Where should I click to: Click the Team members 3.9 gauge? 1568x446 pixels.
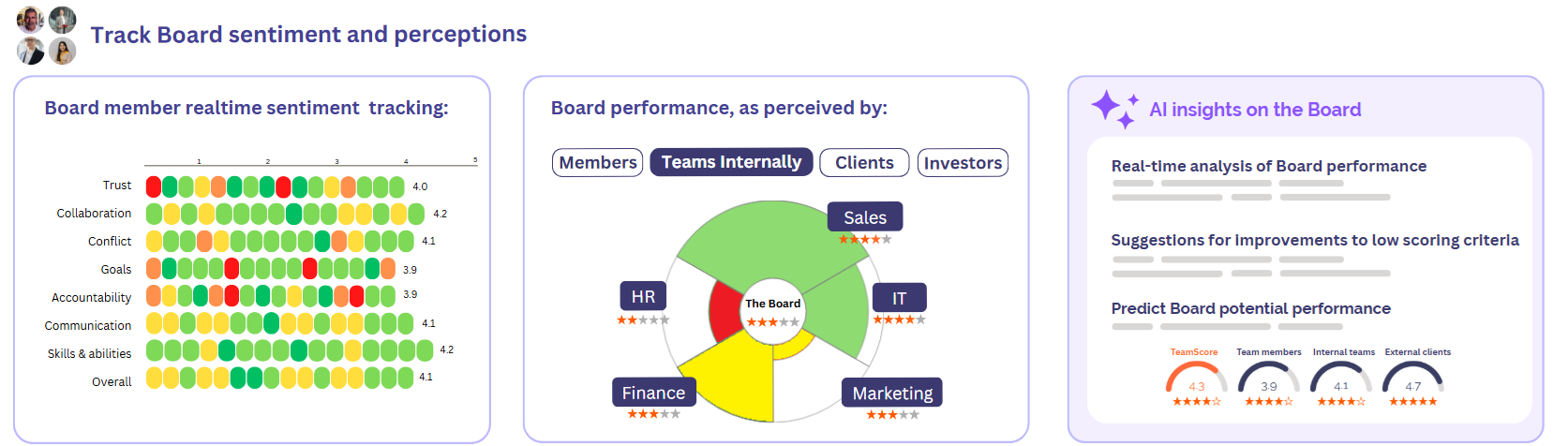pyautogui.click(x=1268, y=379)
